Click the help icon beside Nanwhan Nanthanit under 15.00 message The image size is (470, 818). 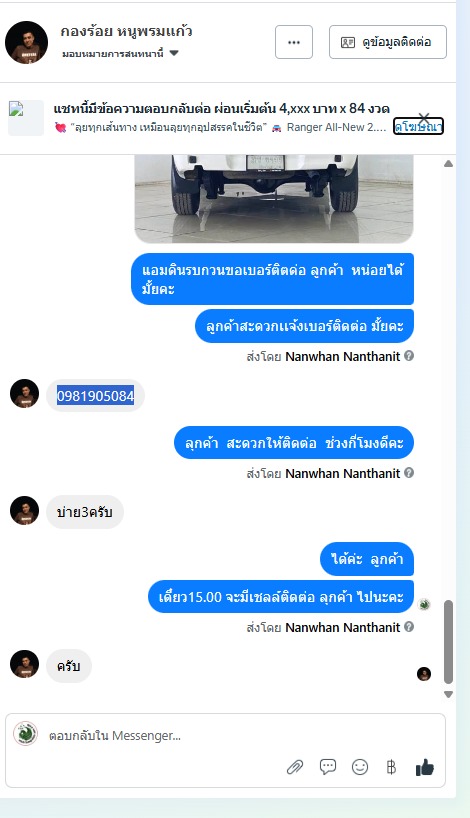(409, 627)
